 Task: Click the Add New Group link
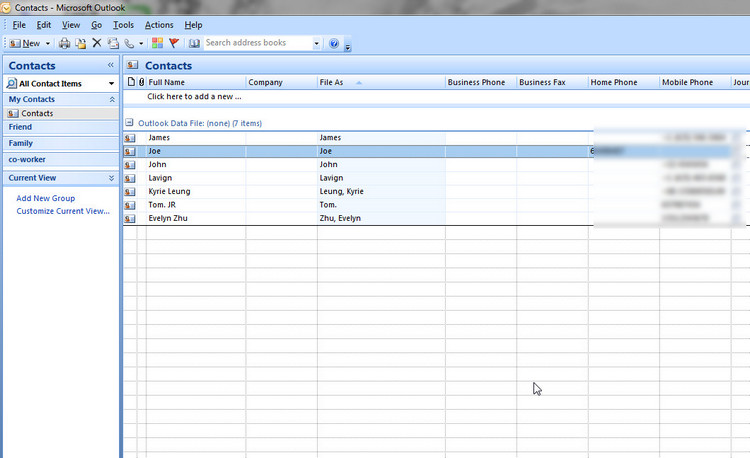[x=45, y=198]
